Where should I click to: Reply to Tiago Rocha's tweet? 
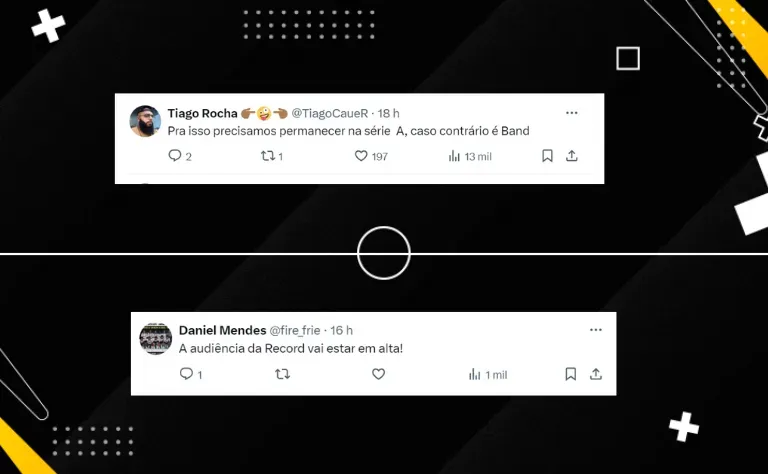pyautogui.click(x=175, y=156)
